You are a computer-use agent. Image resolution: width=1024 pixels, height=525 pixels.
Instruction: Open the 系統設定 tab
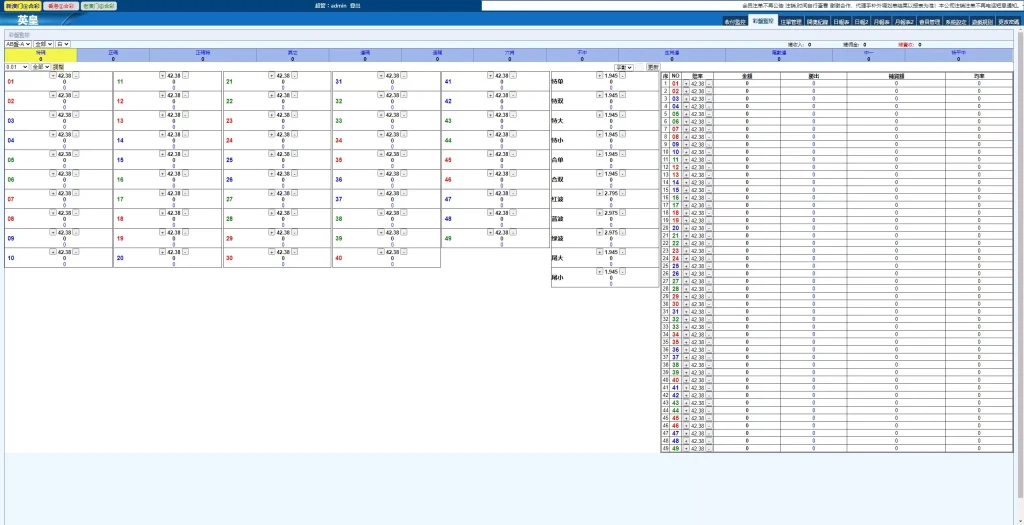point(955,22)
